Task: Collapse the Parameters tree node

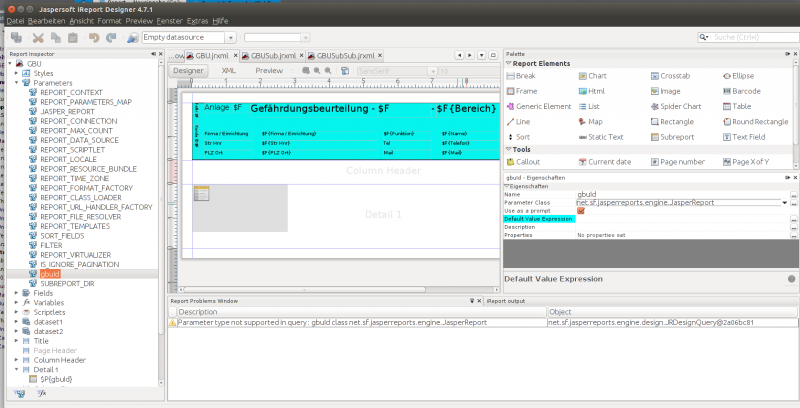Action: pyautogui.click(x=17, y=83)
